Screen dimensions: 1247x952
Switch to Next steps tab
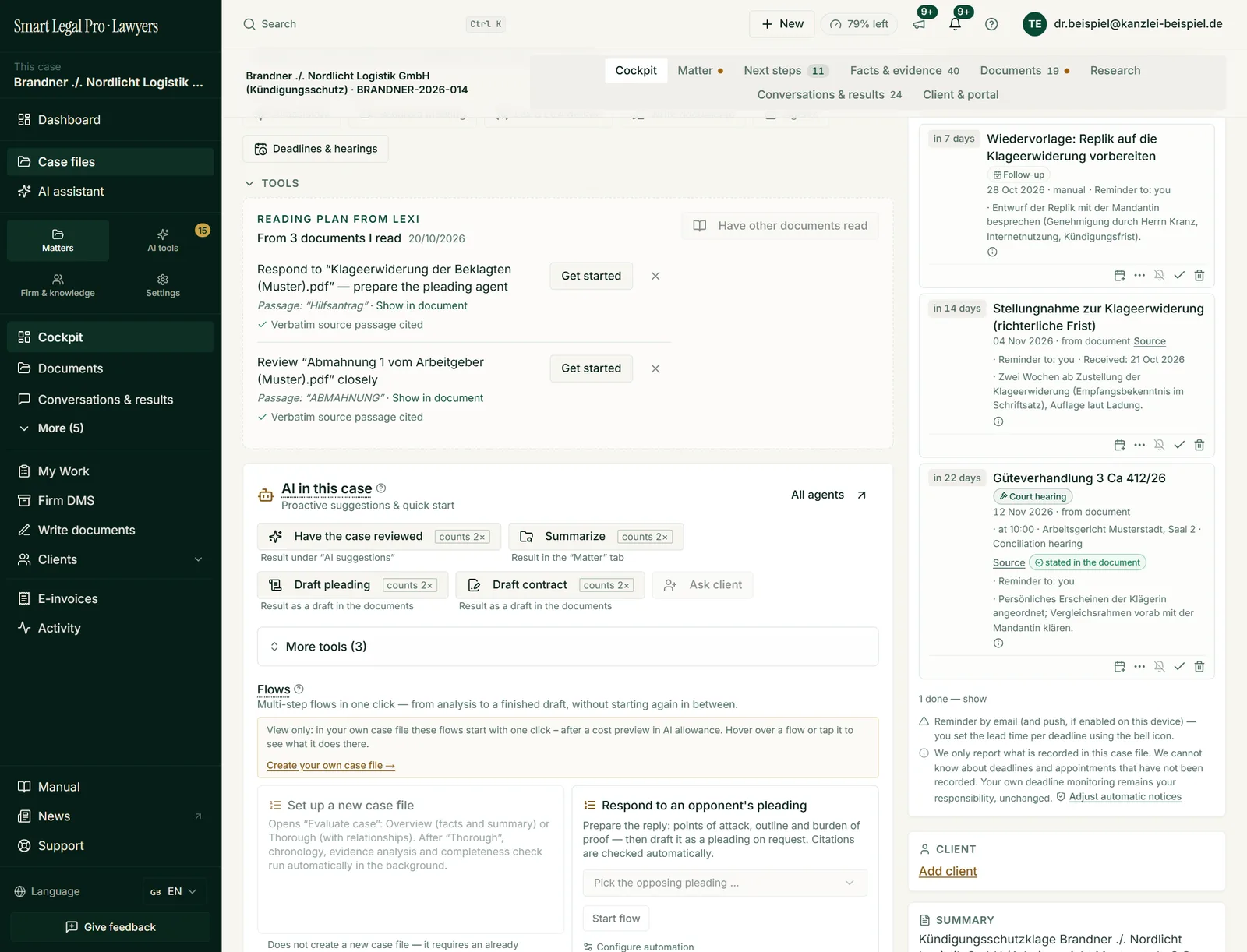[786, 70]
